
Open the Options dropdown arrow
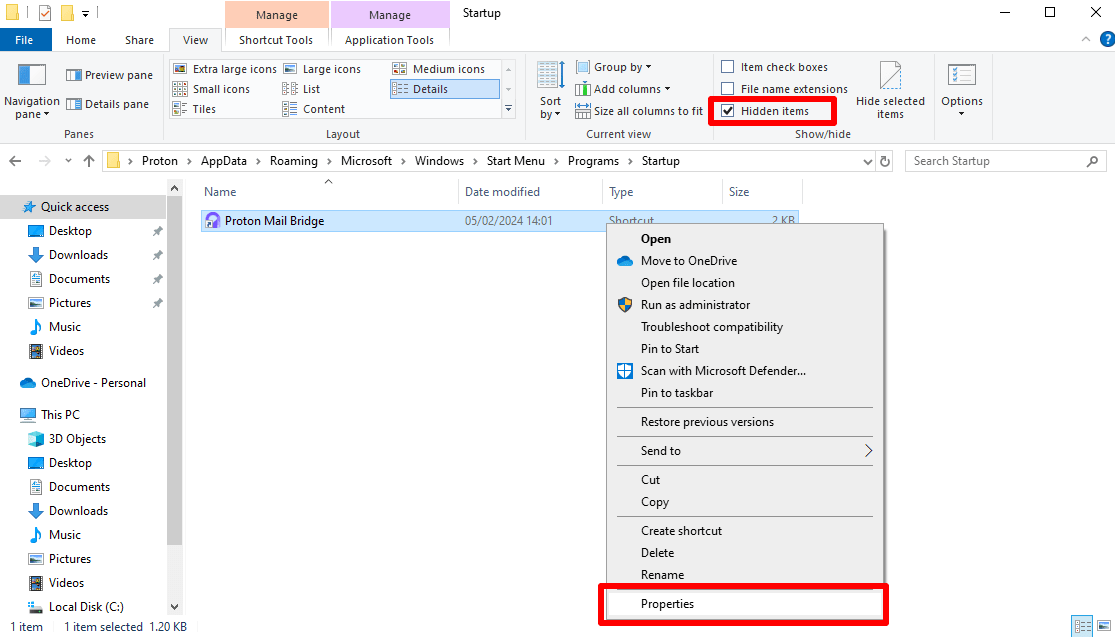(x=961, y=114)
